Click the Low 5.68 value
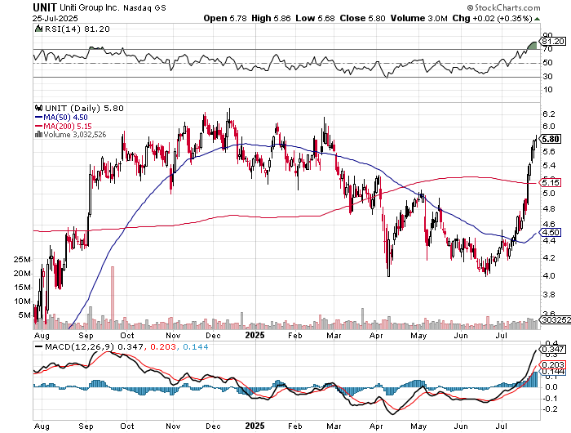The height and width of the screenshot is (433, 571). (x=315, y=18)
